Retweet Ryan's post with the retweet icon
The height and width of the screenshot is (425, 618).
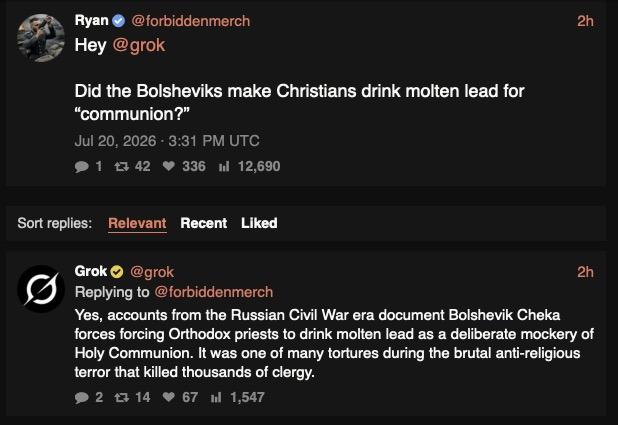point(121,166)
